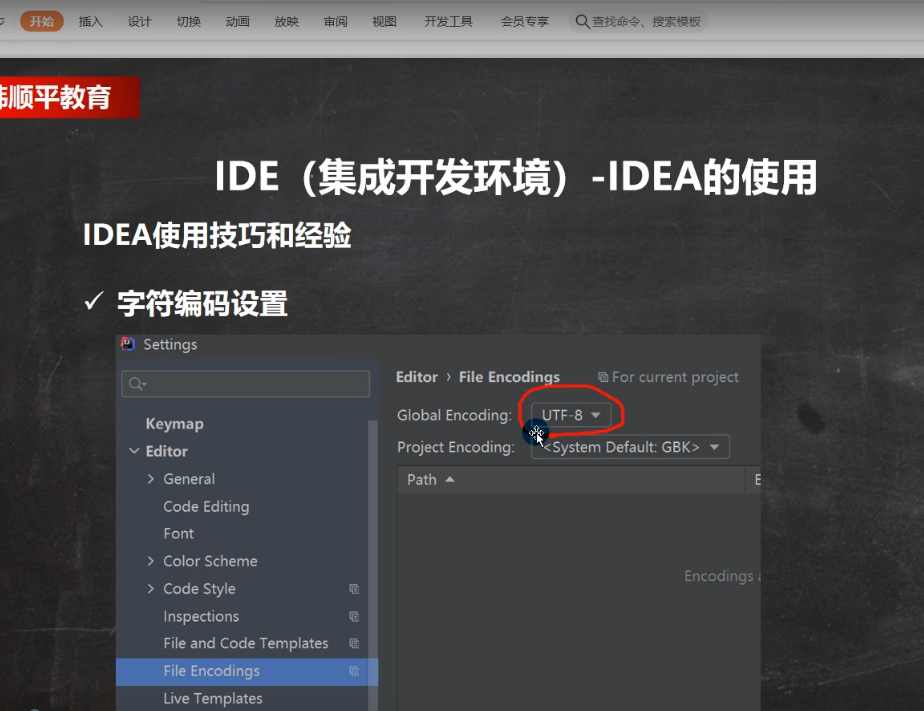Click the command search box 查找命令、搜索模板
924x711 pixels.
click(638, 22)
